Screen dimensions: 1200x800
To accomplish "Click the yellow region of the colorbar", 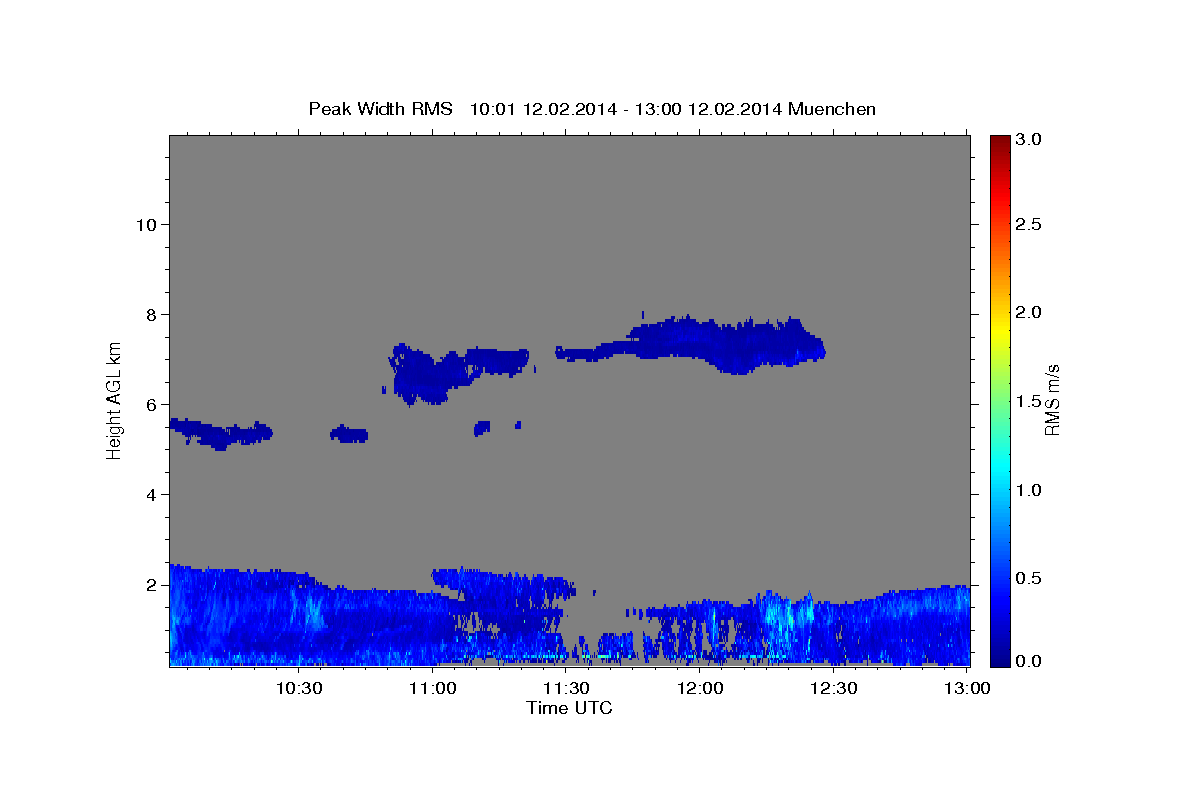I will (x=999, y=330).
